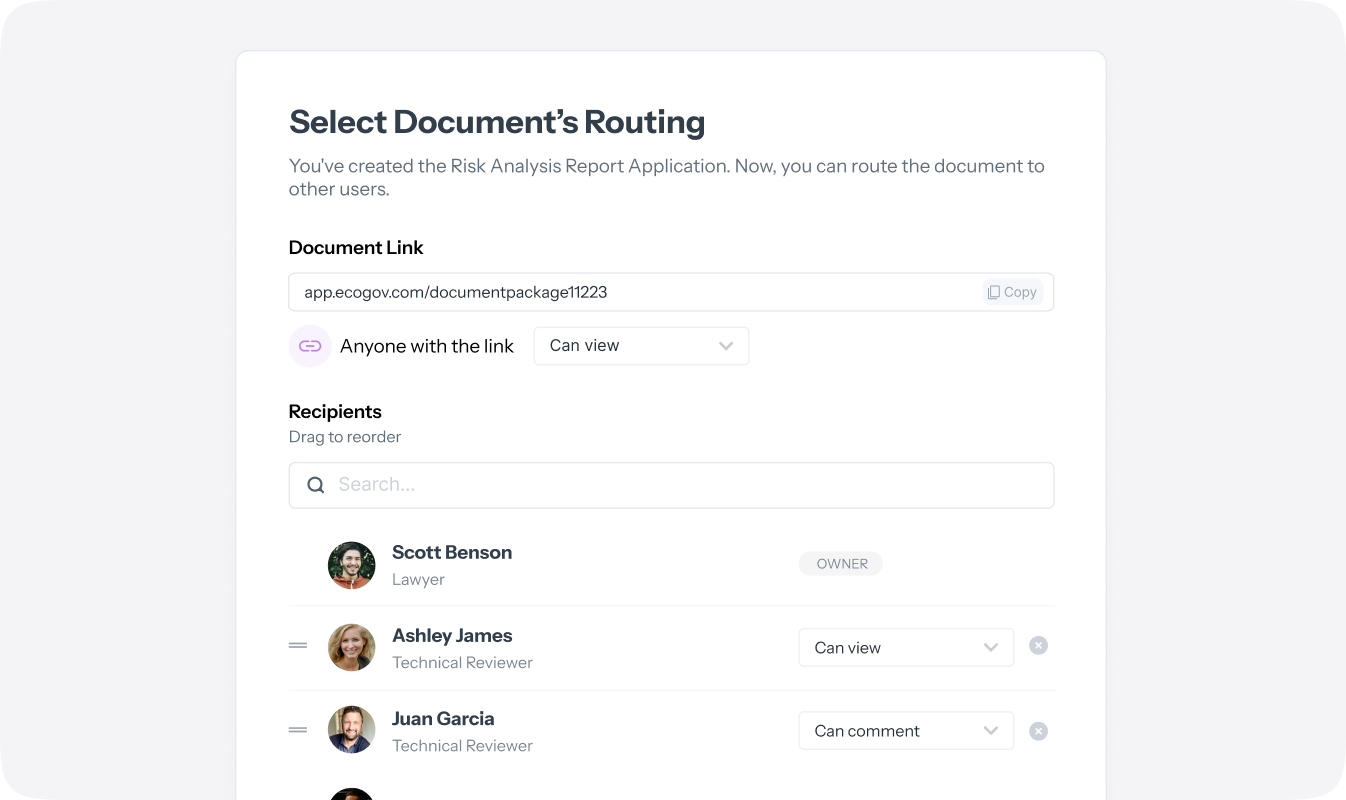Click the OWNER badge
This screenshot has width=1346, height=800.
[841, 564]
